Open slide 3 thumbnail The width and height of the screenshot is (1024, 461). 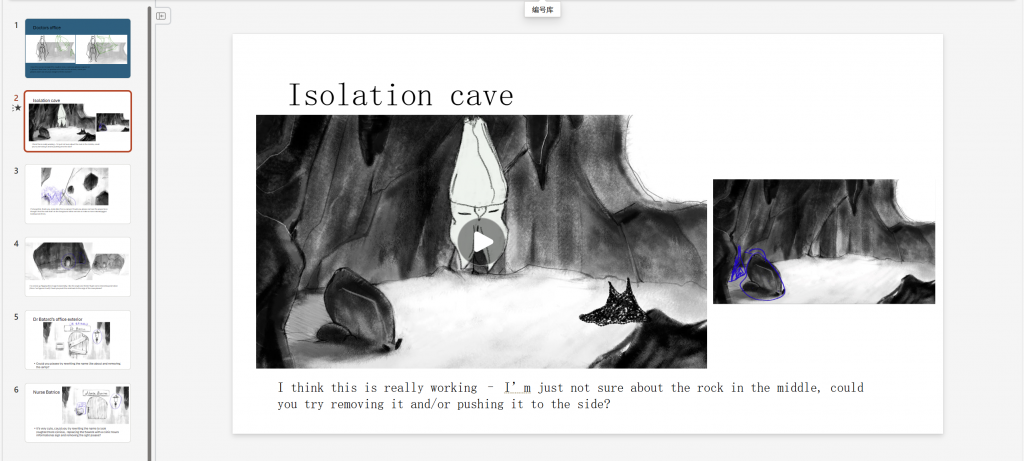77,194
